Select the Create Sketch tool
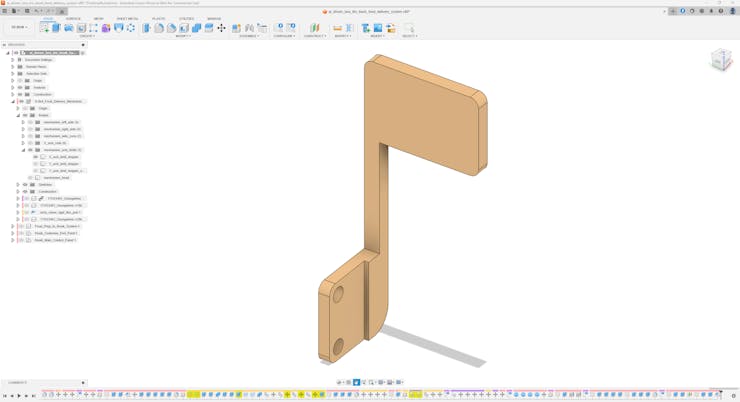 (44, 28)
